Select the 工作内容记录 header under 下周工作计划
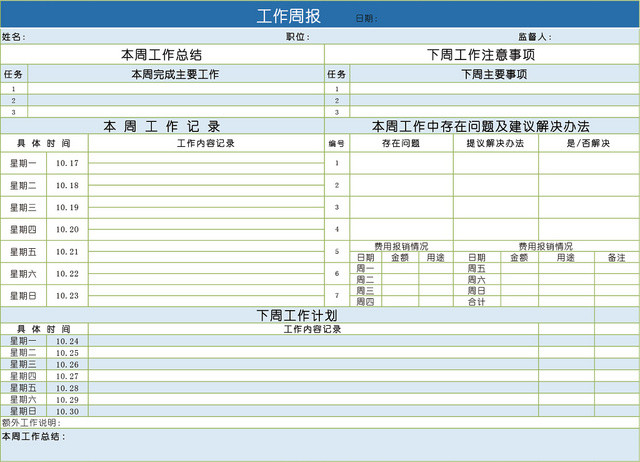640x462 pixels. click(x=312, y=329)
